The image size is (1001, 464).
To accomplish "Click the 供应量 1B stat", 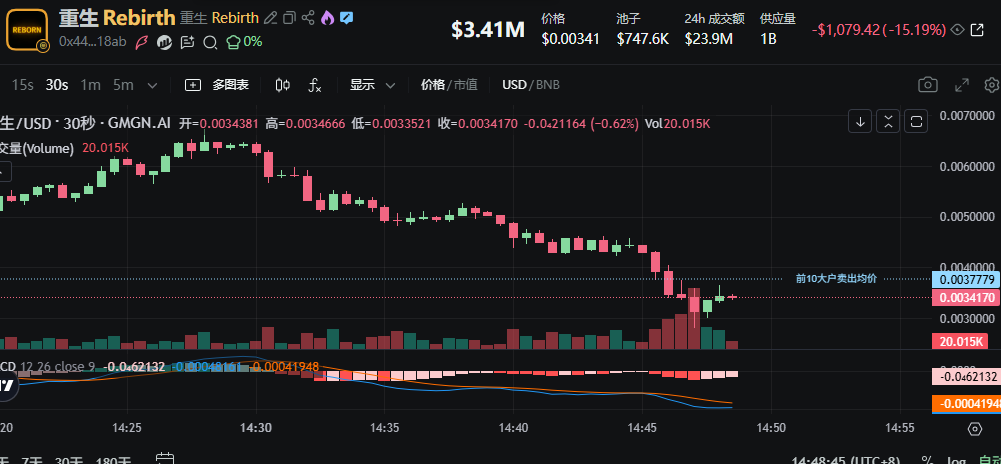I will pos(778,29).
